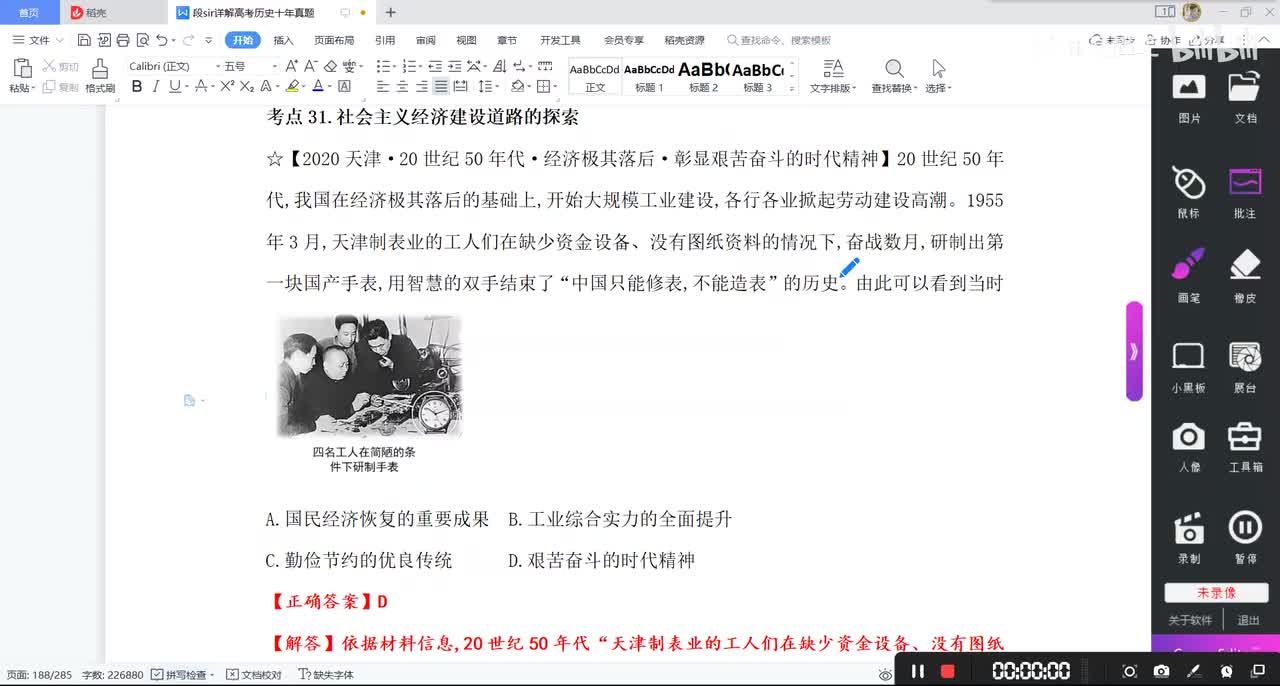Toggle Italic formatting

point(156,87)
